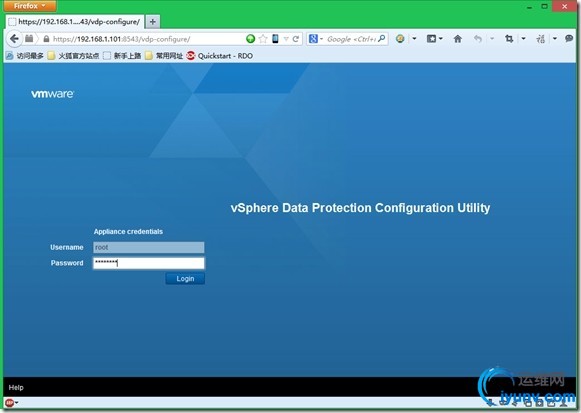
Task: Click the mobile phone icon in address bar
Action: [x=275, y=39]
